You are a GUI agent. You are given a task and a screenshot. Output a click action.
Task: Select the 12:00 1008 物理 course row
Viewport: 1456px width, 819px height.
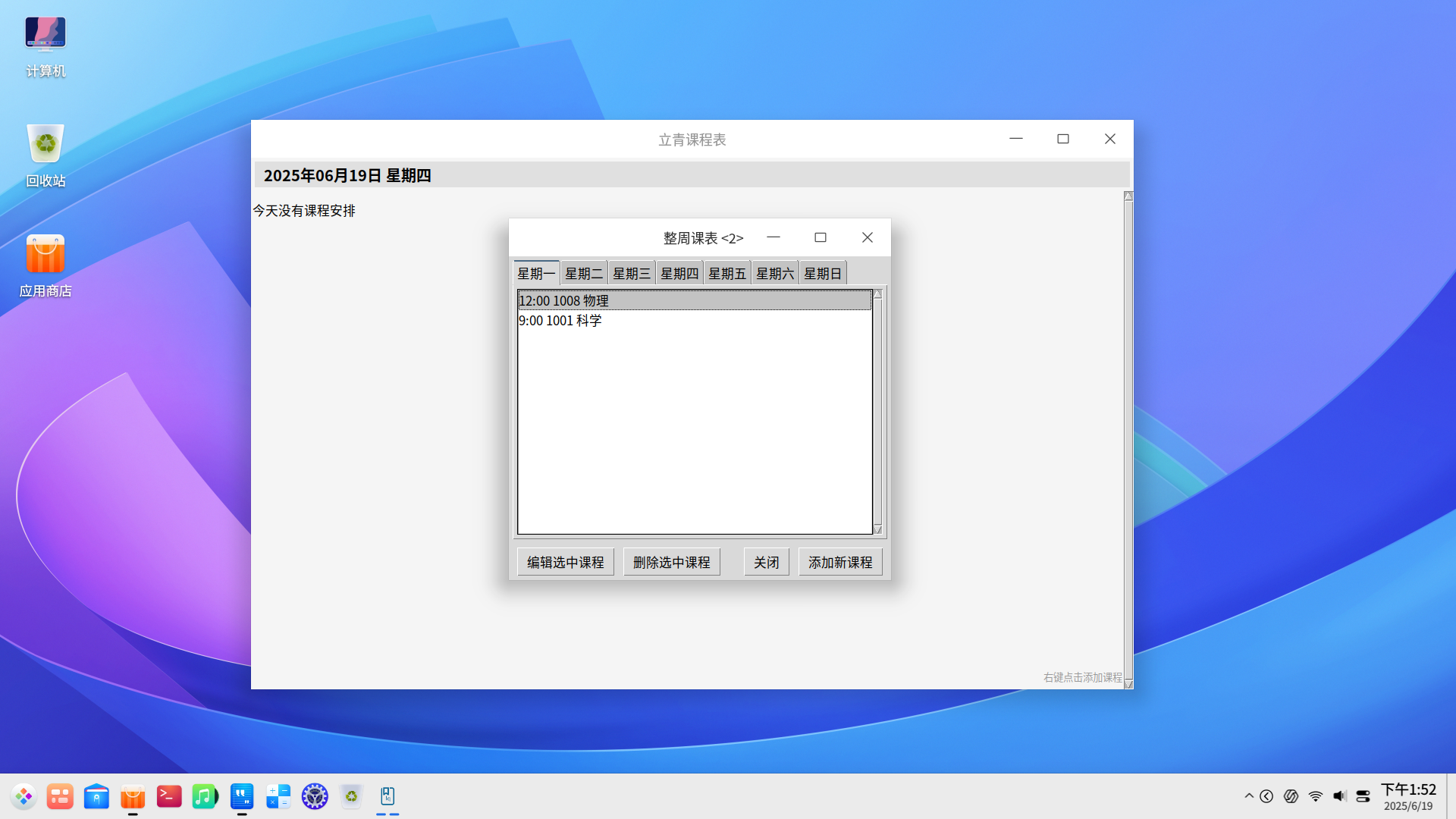pyautogui.click(x=695, y=300)
